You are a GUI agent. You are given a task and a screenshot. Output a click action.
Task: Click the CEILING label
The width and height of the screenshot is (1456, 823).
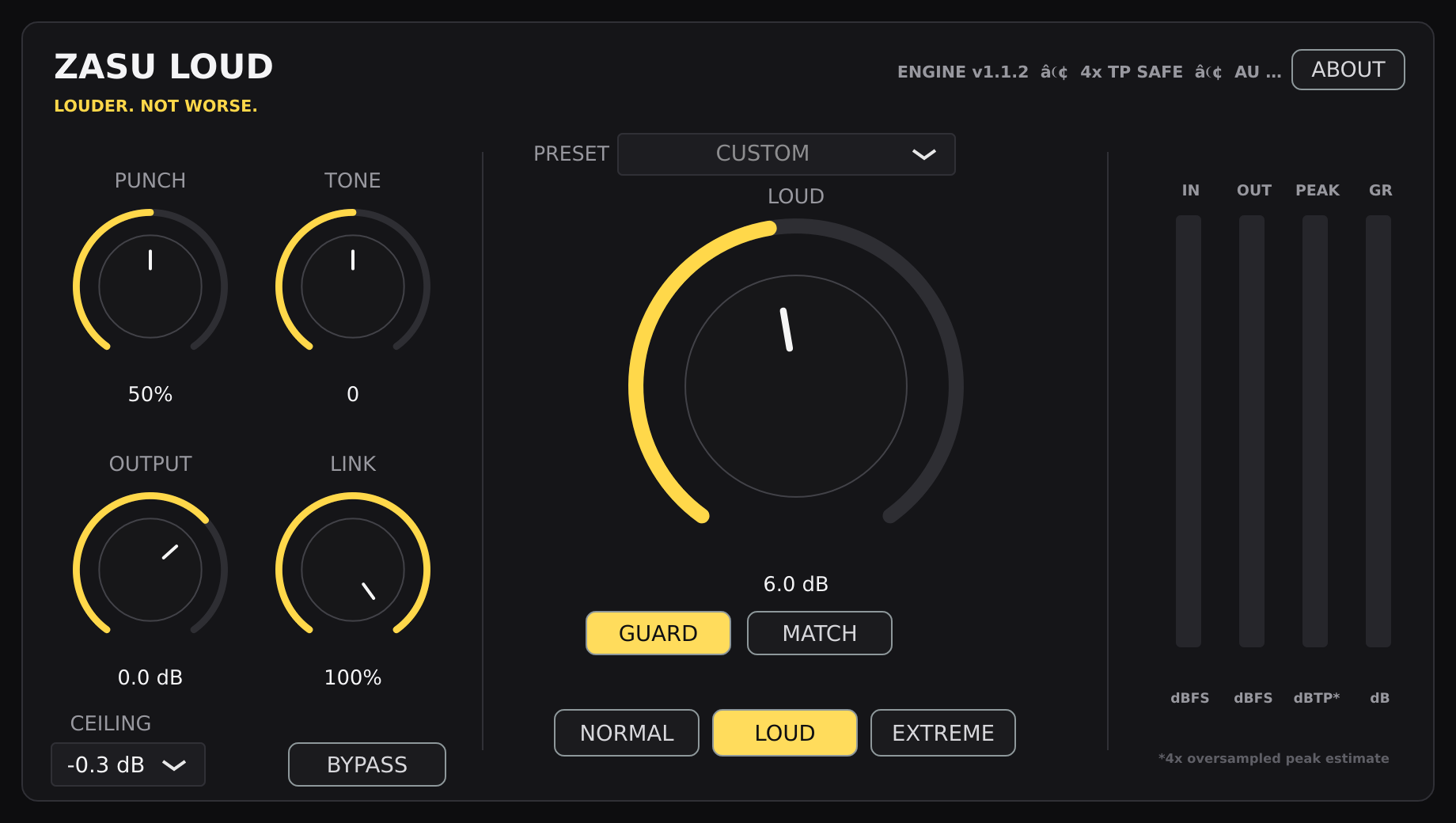(111, 723)
